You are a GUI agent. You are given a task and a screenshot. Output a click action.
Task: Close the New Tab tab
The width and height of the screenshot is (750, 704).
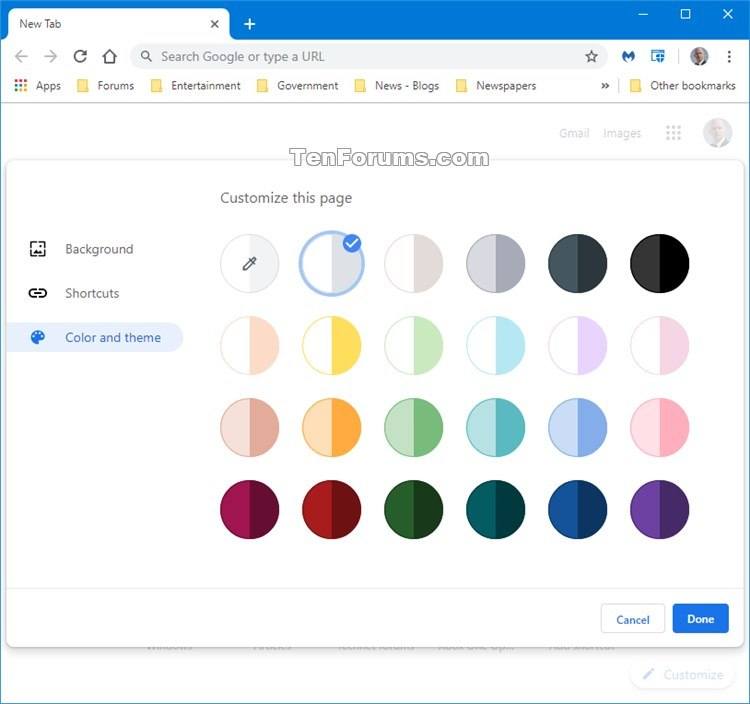click(215, 24)
